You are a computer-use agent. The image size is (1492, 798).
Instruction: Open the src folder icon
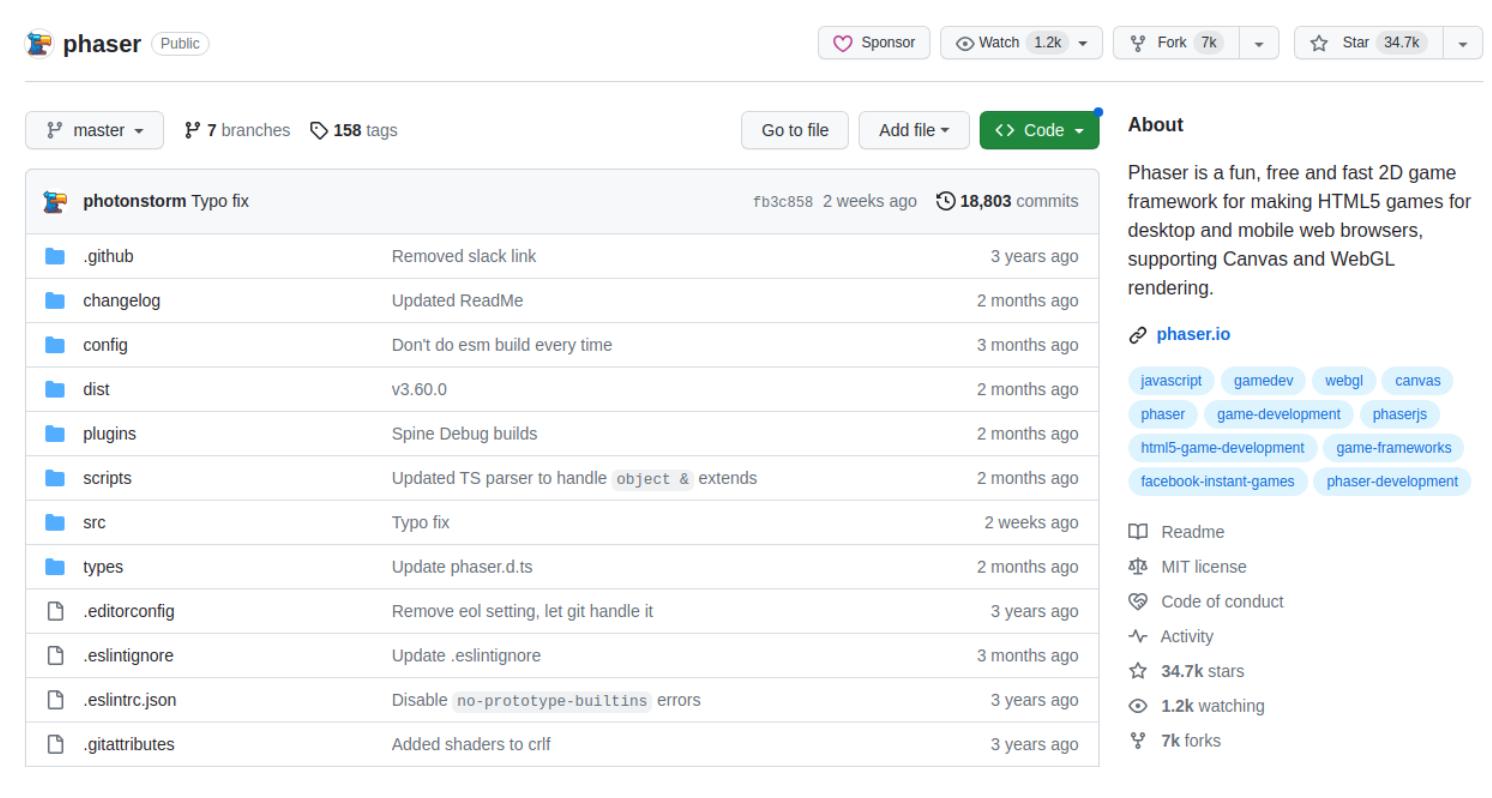pyautogui.click(x=55, y=523)
